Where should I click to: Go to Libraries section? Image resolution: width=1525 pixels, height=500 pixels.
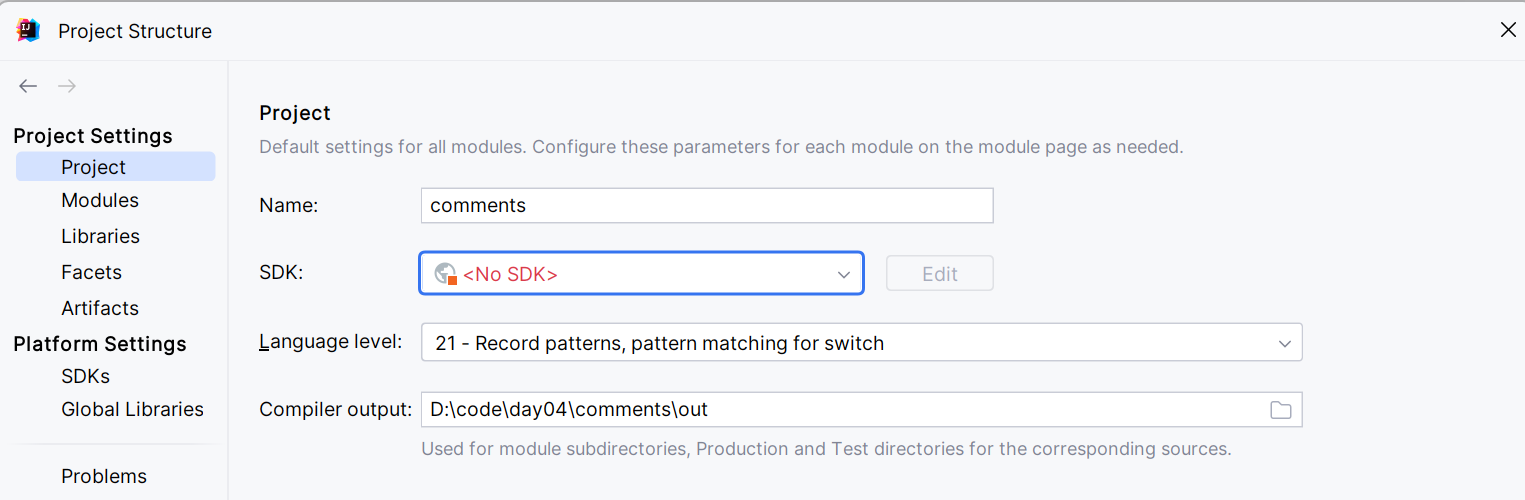click(x=100, y=236)
